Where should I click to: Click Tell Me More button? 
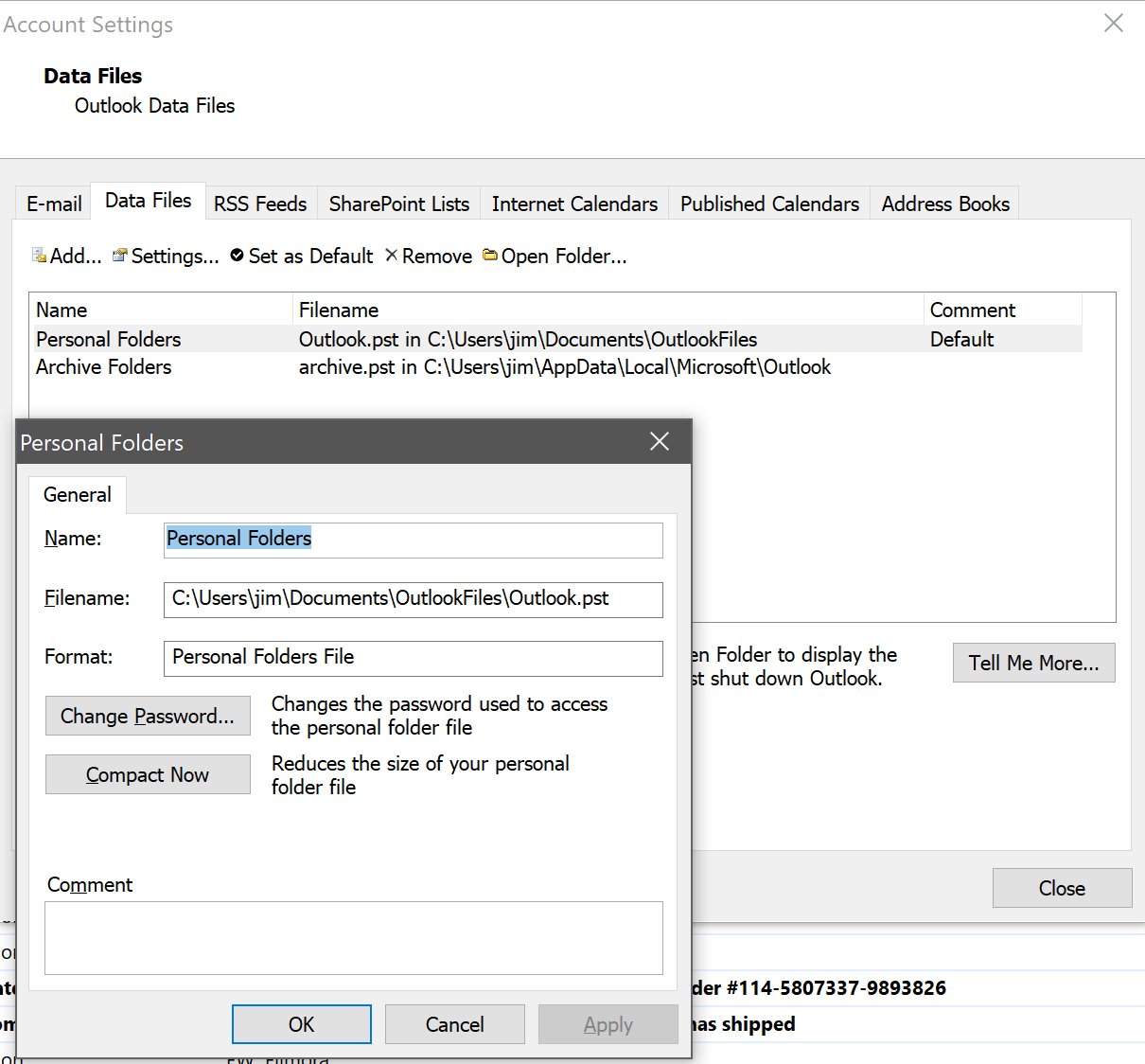[x=1034, y=663]
